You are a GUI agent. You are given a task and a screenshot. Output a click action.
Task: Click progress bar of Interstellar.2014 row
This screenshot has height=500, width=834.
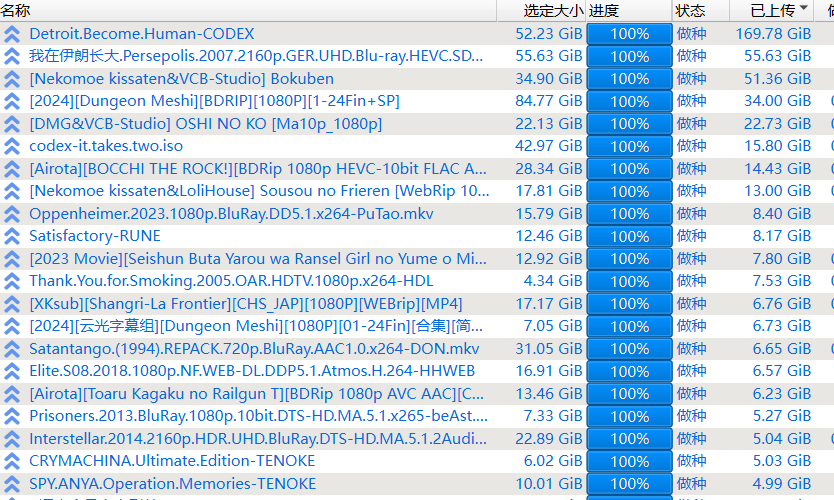click(x=629, y=439)
